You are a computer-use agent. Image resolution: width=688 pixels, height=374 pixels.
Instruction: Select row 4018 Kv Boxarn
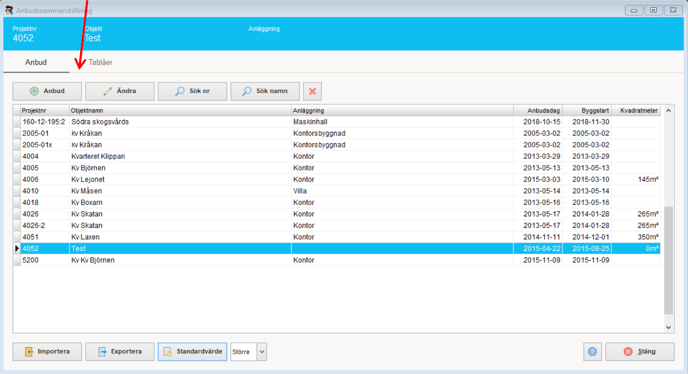tap(337, 202)
